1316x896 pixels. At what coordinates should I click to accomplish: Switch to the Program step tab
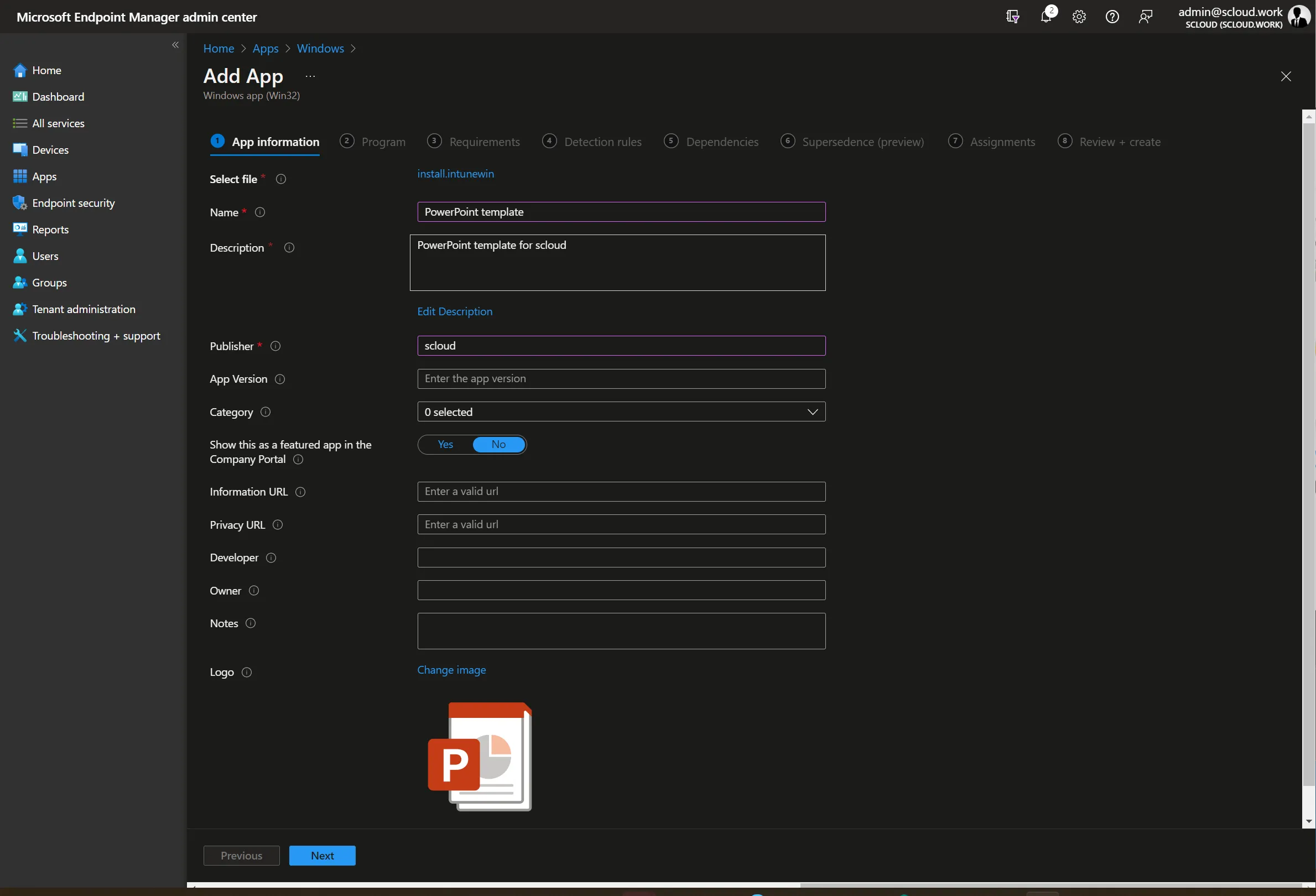[x=373, y=142]
